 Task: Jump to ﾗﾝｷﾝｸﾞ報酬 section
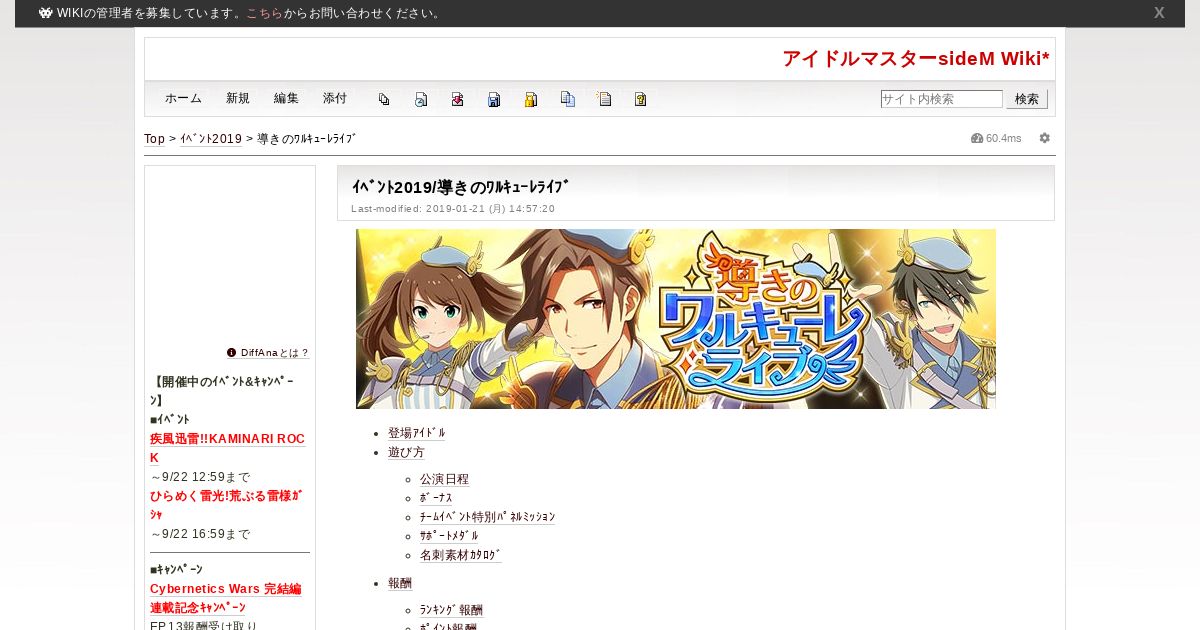click(451, 610)
